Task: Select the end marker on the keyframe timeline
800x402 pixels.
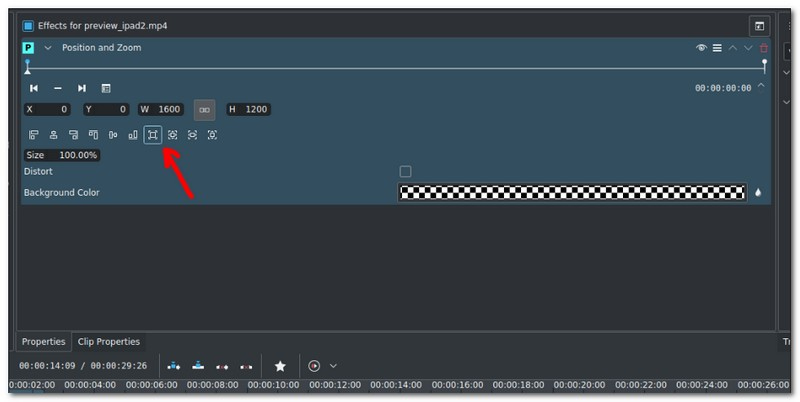Action: pyautogui.click(x=764, y=66)
